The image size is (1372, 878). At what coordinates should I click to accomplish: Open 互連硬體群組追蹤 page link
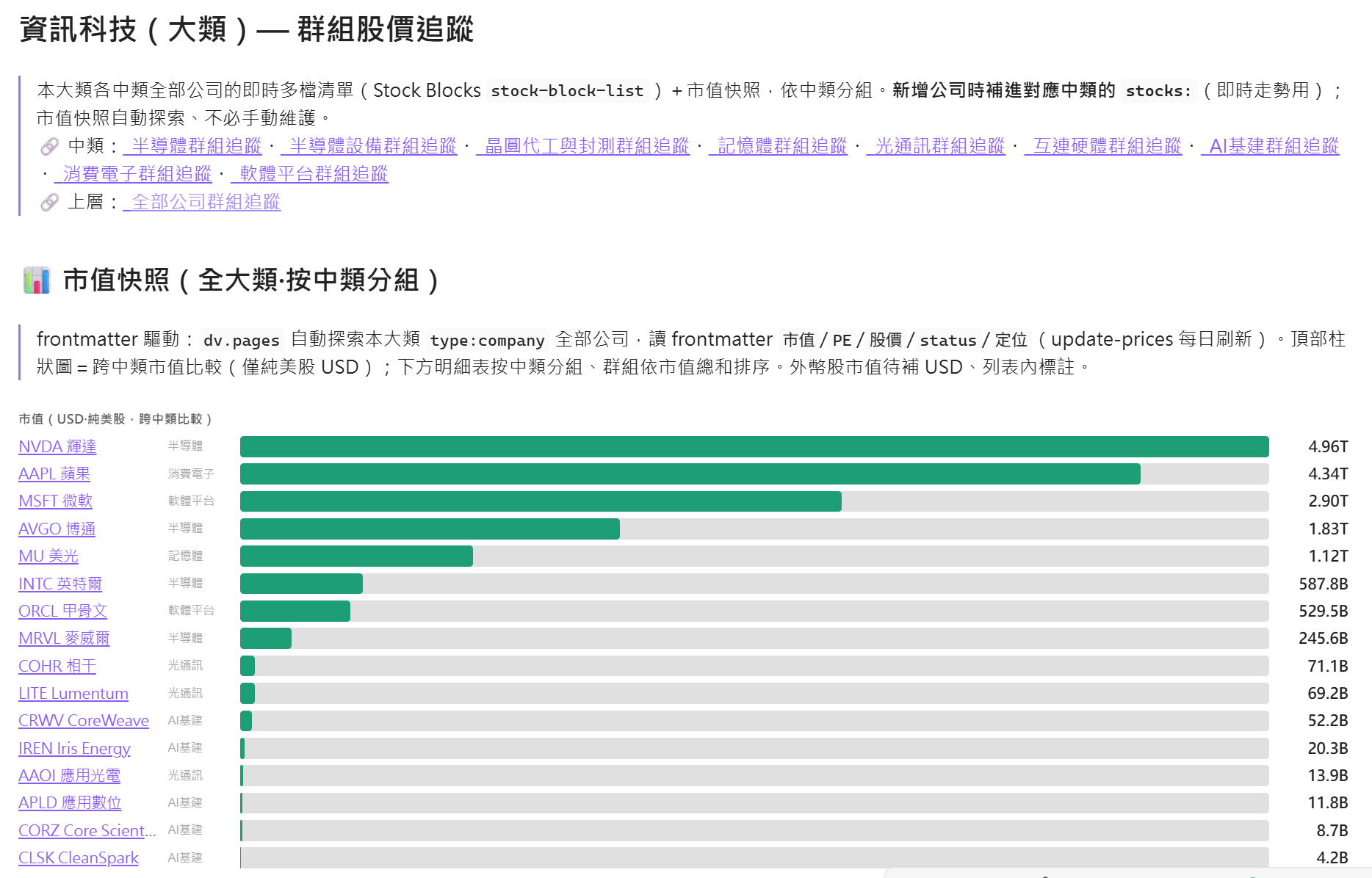pos(1103,146)
